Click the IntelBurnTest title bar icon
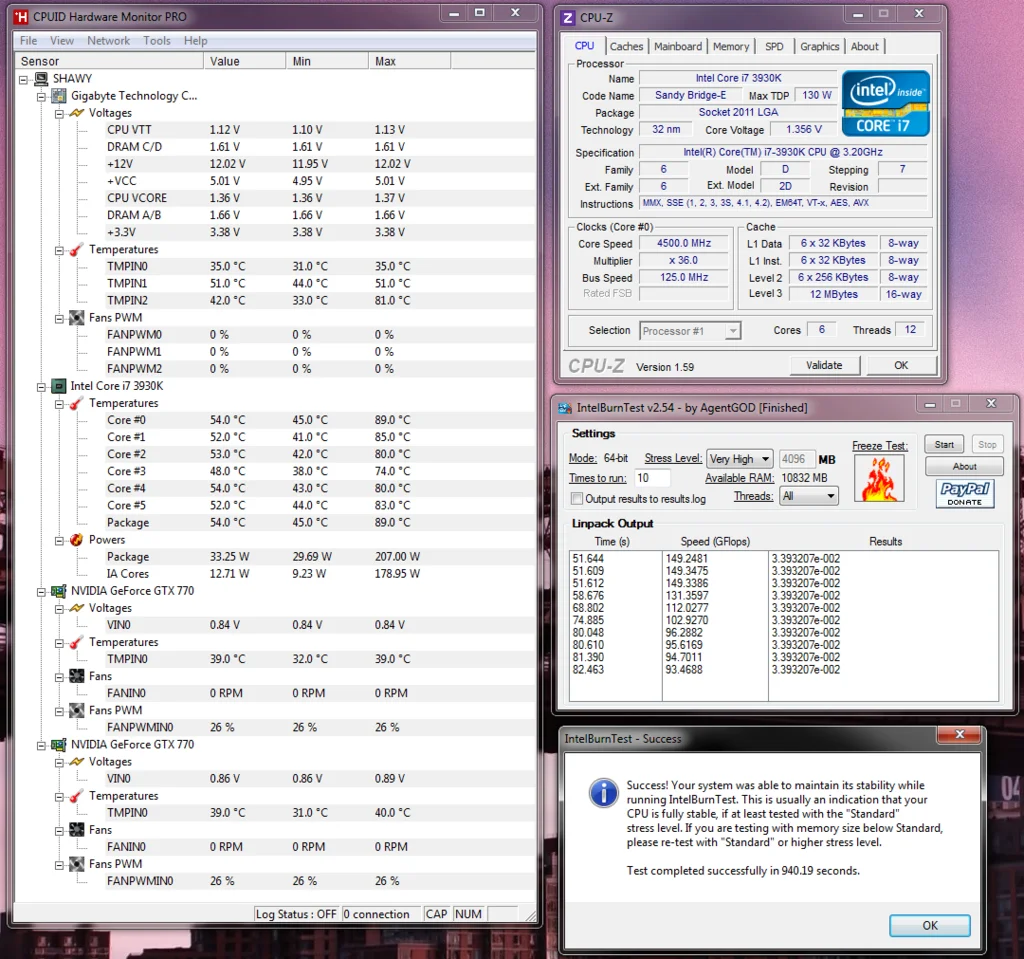Screen dimensions: 1024x959 tap(565, 408)
